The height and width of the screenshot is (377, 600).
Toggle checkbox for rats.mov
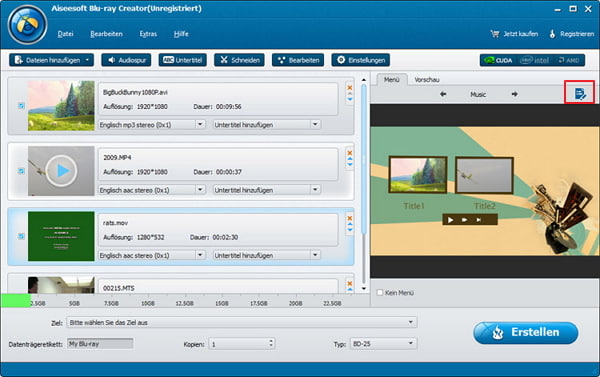pyautogui.click(x=21, y=236)
